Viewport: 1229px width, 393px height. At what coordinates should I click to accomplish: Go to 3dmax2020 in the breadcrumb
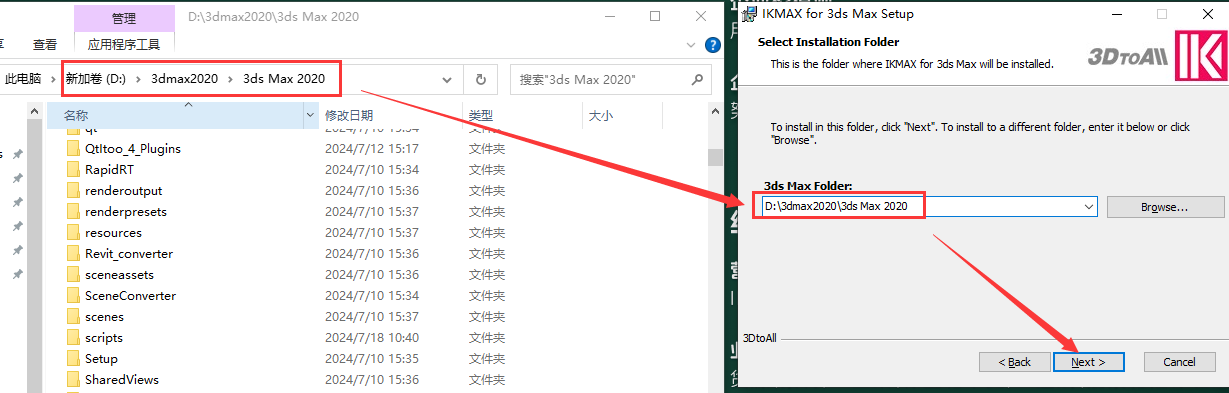click(x=184, y=78)
